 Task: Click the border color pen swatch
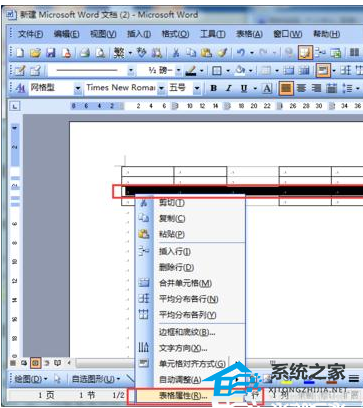coord(191,71)
